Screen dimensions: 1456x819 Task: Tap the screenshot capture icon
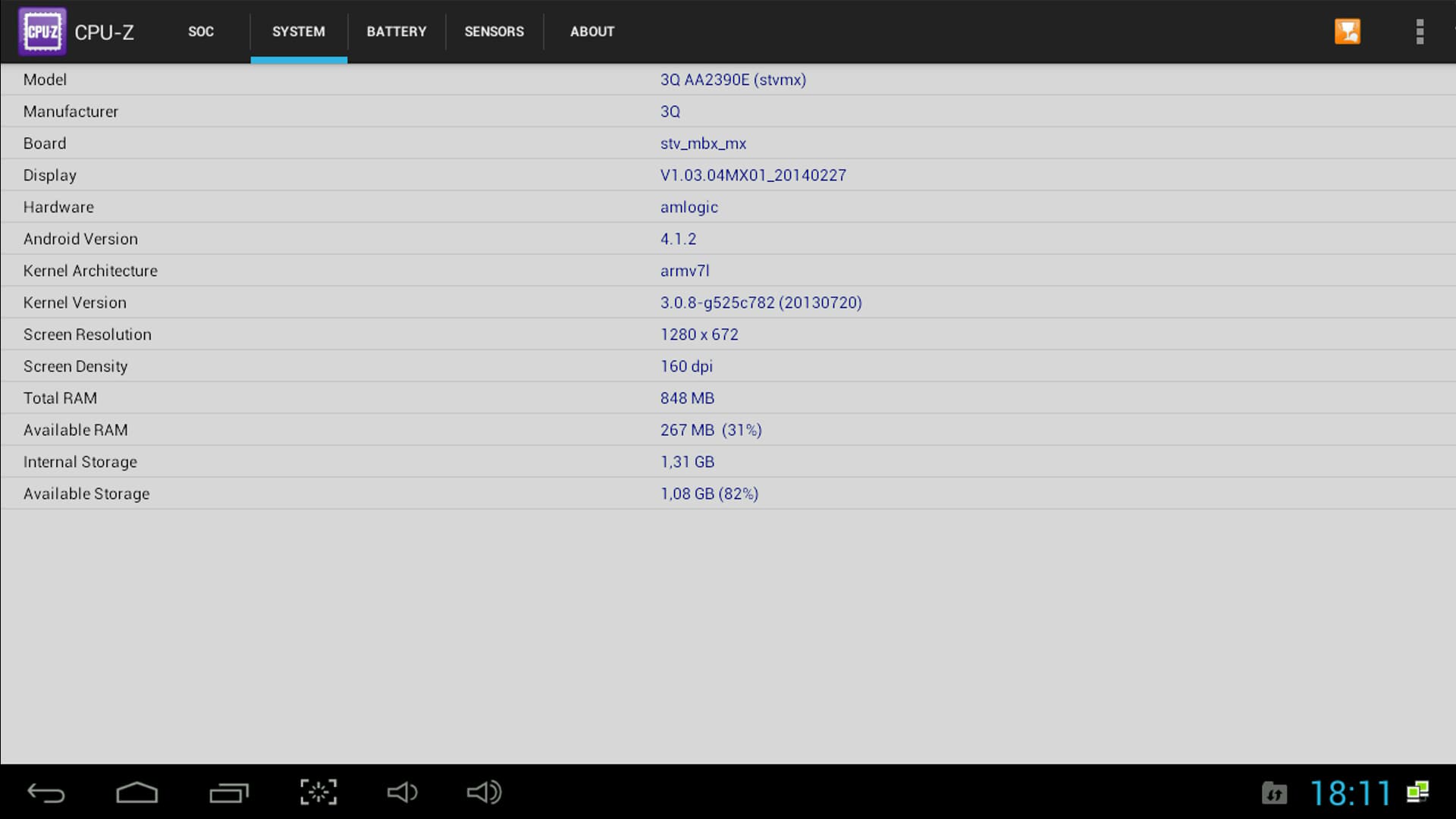pos(318,792)
